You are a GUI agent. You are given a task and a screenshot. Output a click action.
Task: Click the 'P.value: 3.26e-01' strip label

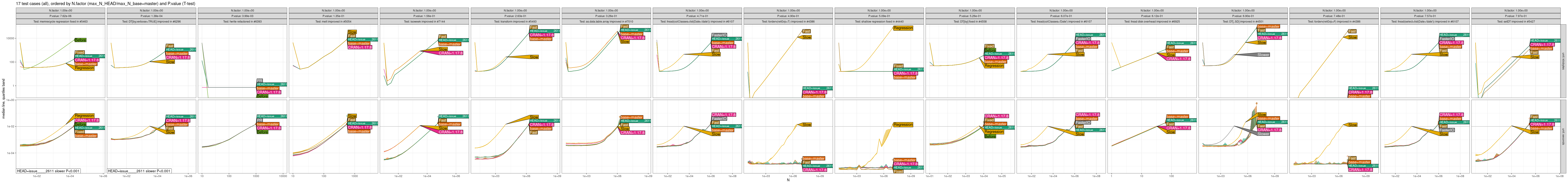pos(606,16)
